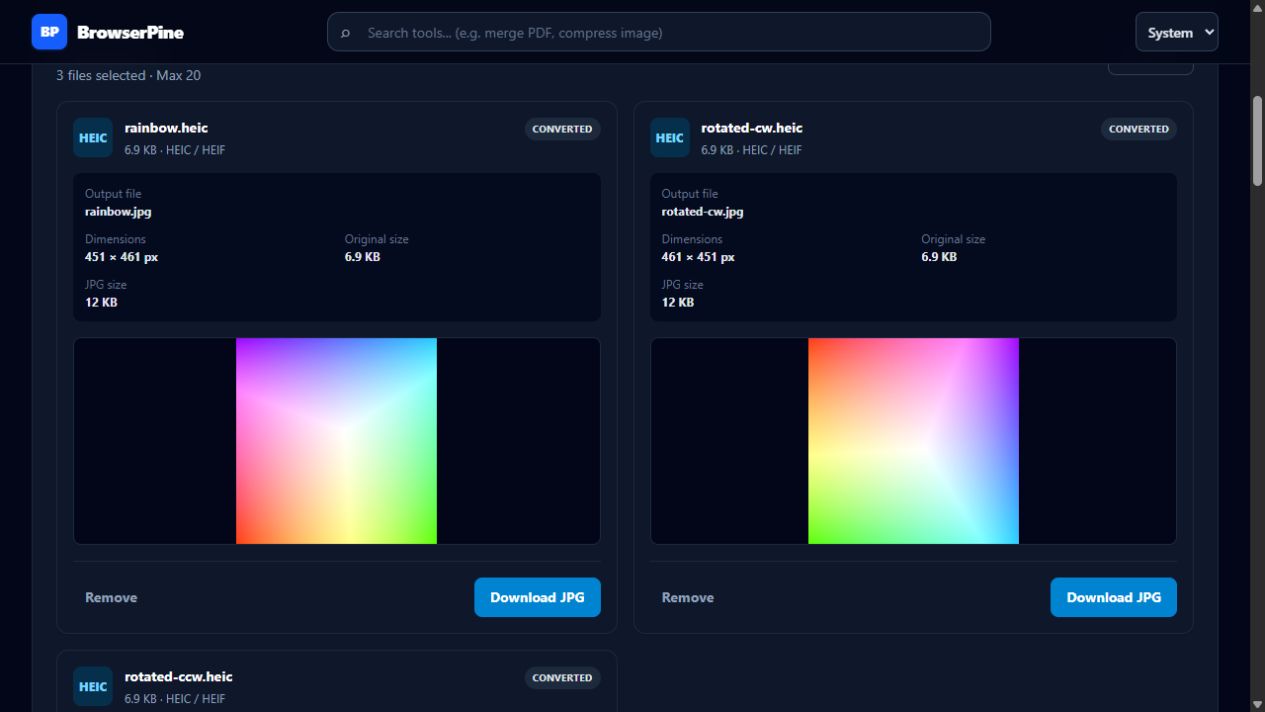Click output file name rainbow.jpg
The width and height of the screenshot is (1265, 712).
tap(118, 212)
